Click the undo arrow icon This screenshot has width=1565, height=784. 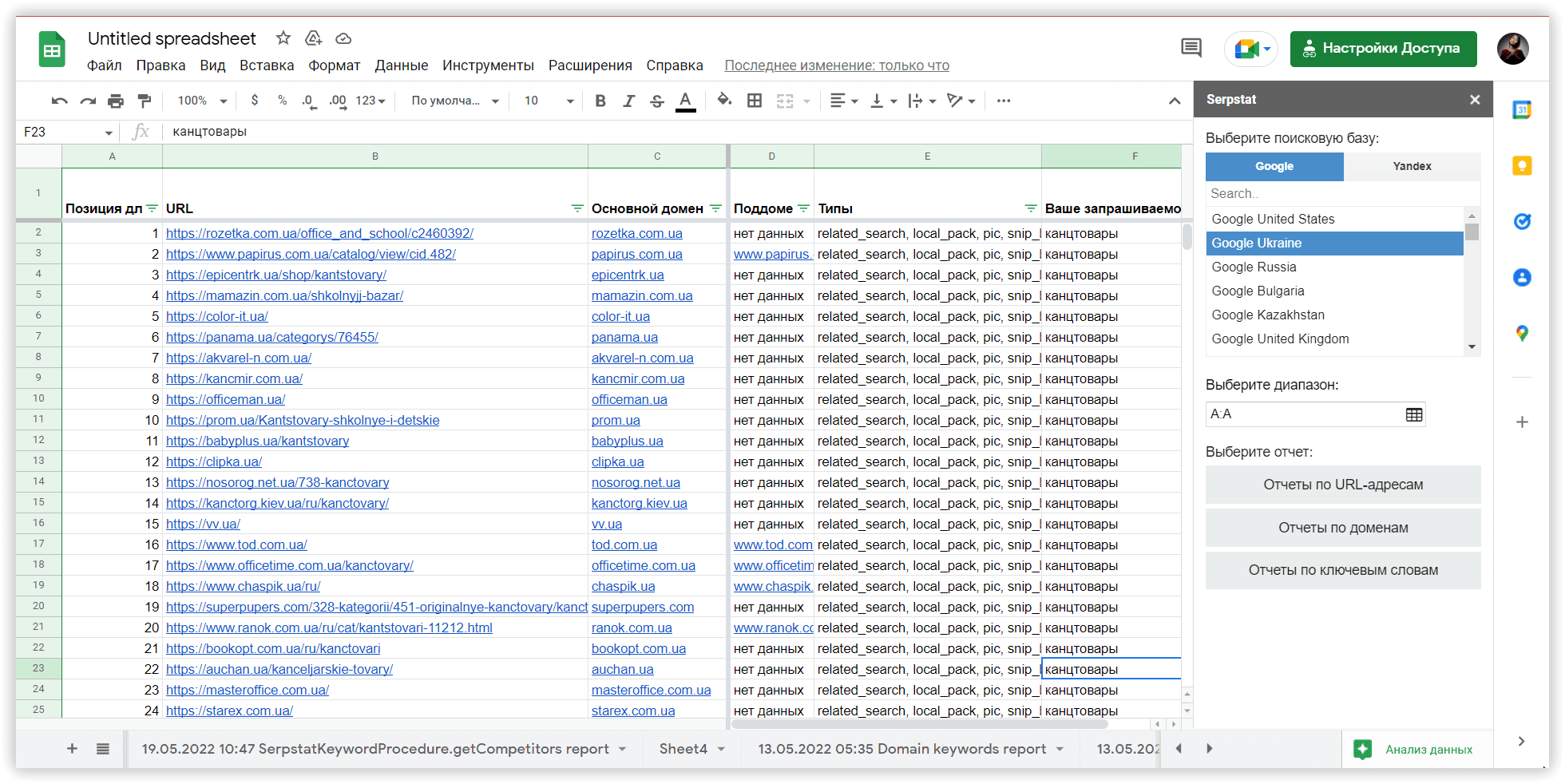click(59, 101)
